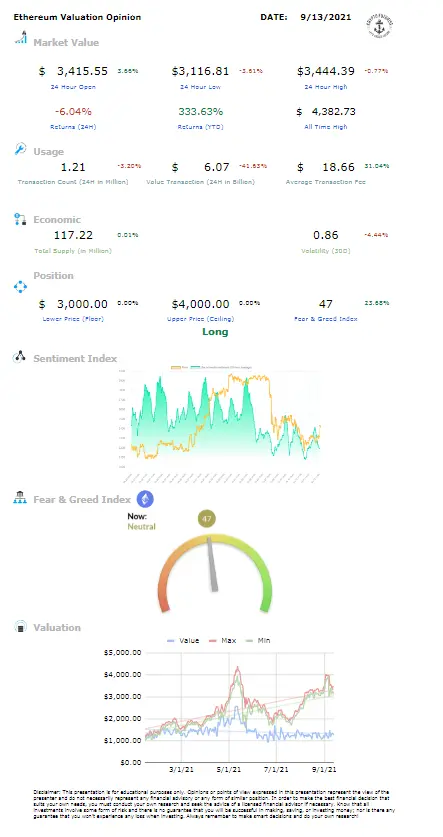Click the Usage heading
Viewport: 443px width, 837px height.
pos(48,152)
